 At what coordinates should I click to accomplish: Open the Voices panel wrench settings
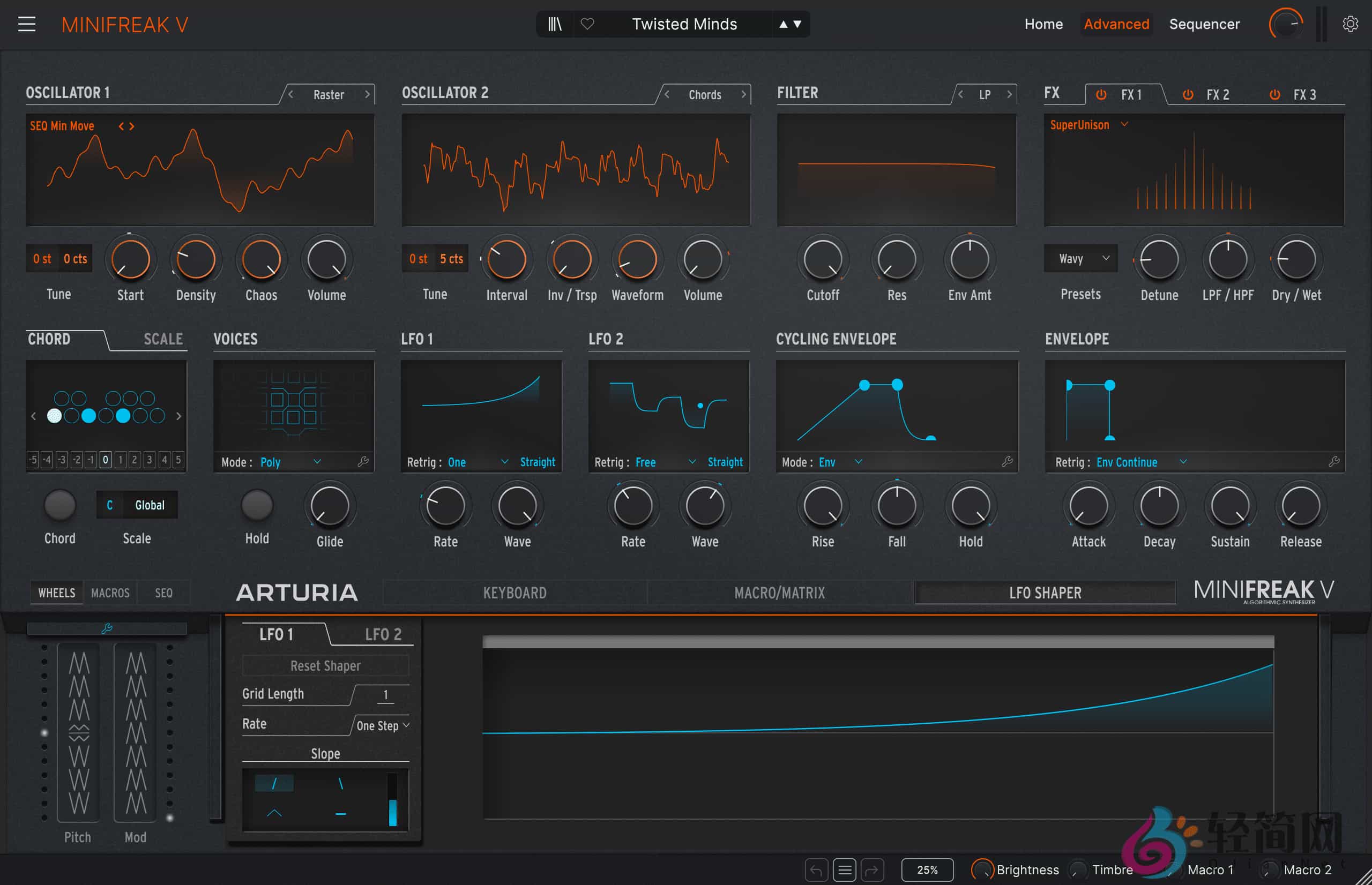click(364, 461)
